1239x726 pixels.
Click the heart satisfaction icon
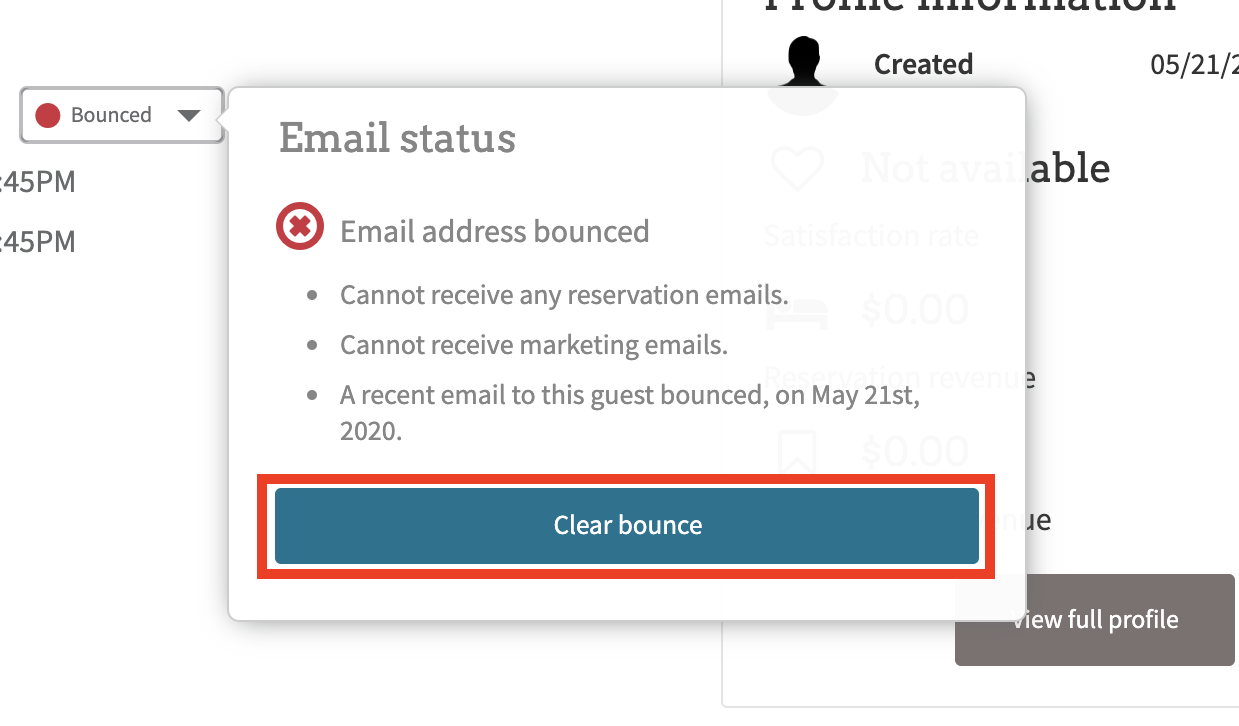[797, 168]
